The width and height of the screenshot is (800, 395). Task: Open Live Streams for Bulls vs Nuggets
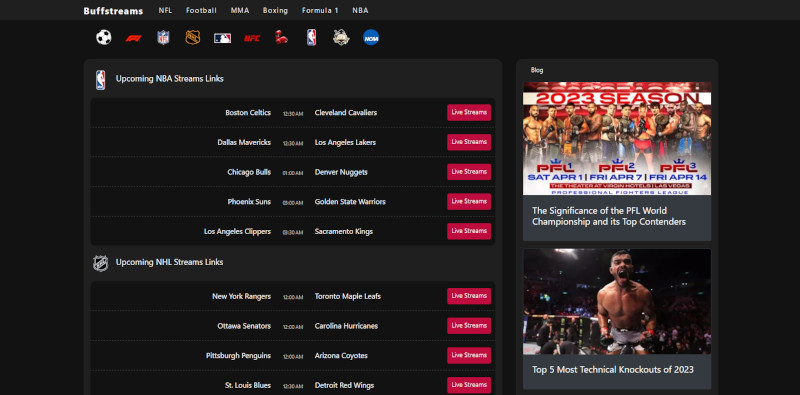click(x=469, y=171)
